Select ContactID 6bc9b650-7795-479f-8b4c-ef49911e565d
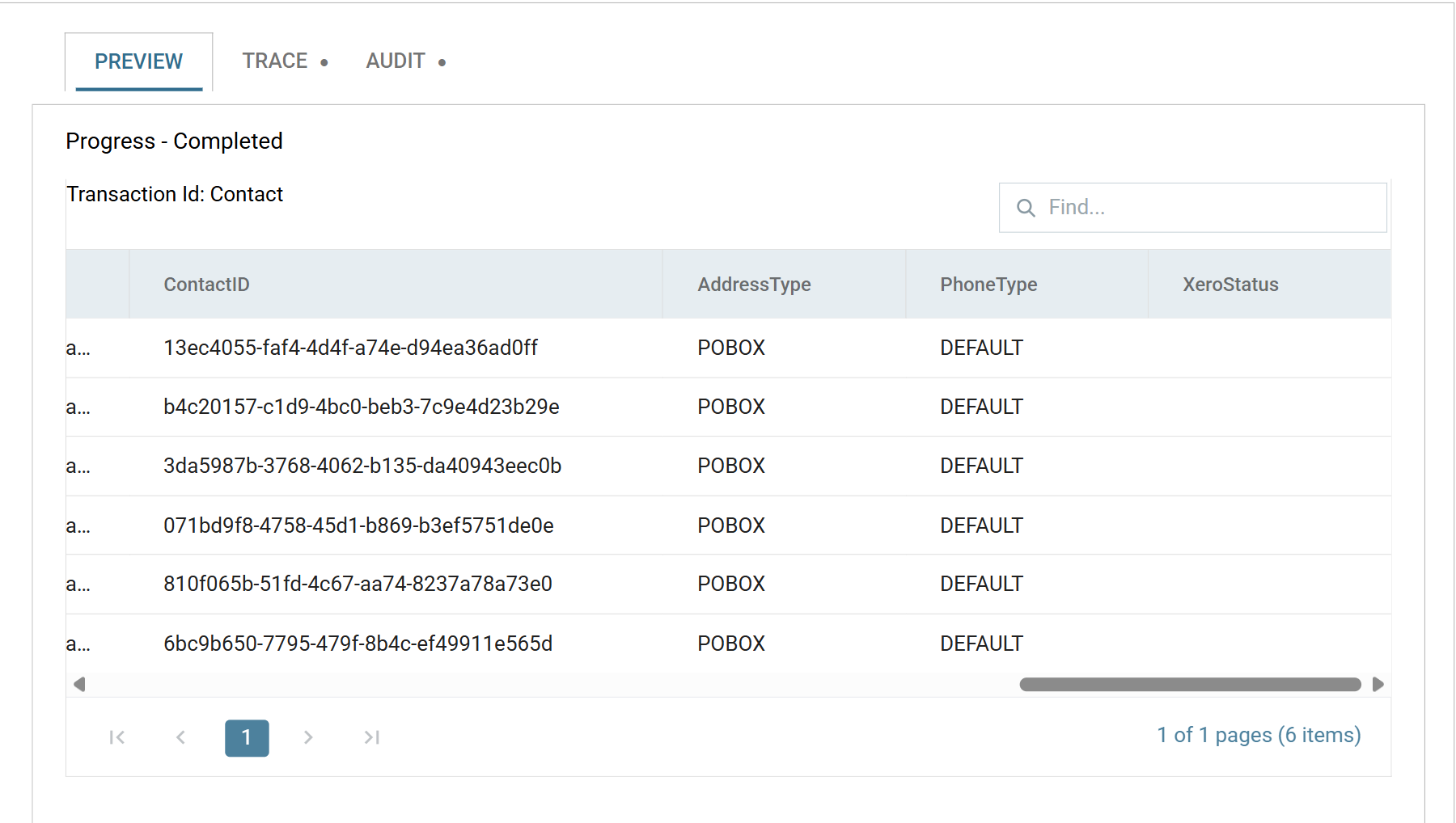Screen dimensions: 1456x823 [x=358, y=644]
